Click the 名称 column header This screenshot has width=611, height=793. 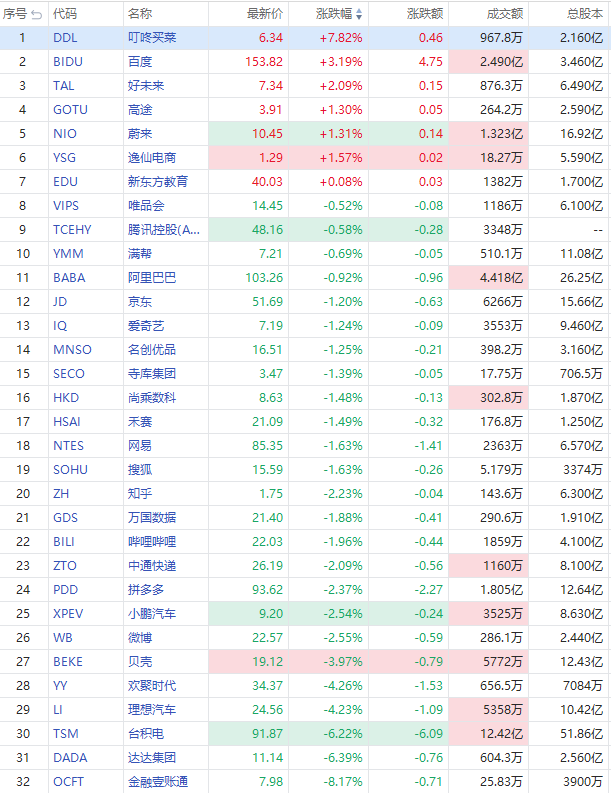pos(140,14)
